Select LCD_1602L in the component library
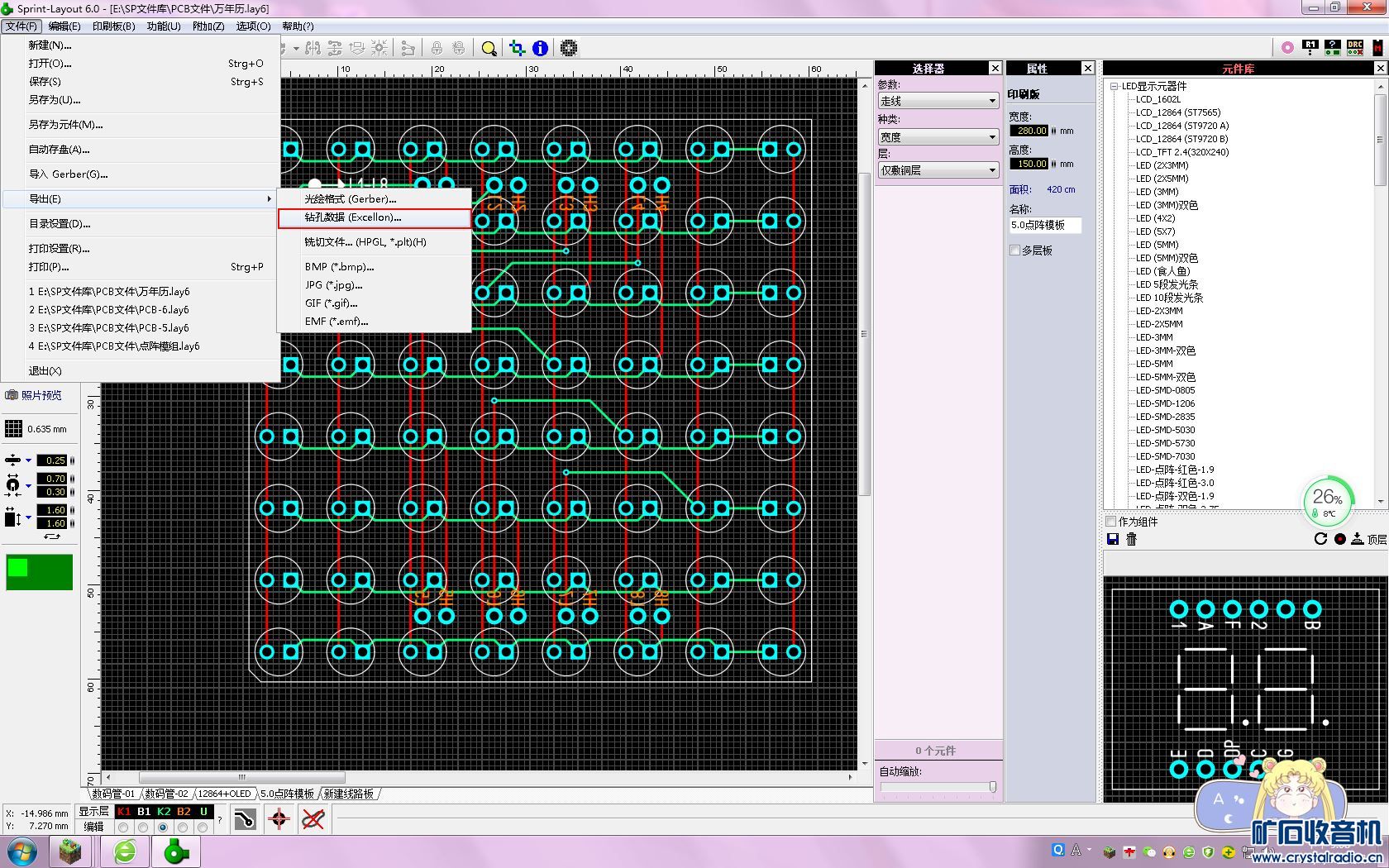The width and height of the screenshot is (1389, 868). [1157, 99]
